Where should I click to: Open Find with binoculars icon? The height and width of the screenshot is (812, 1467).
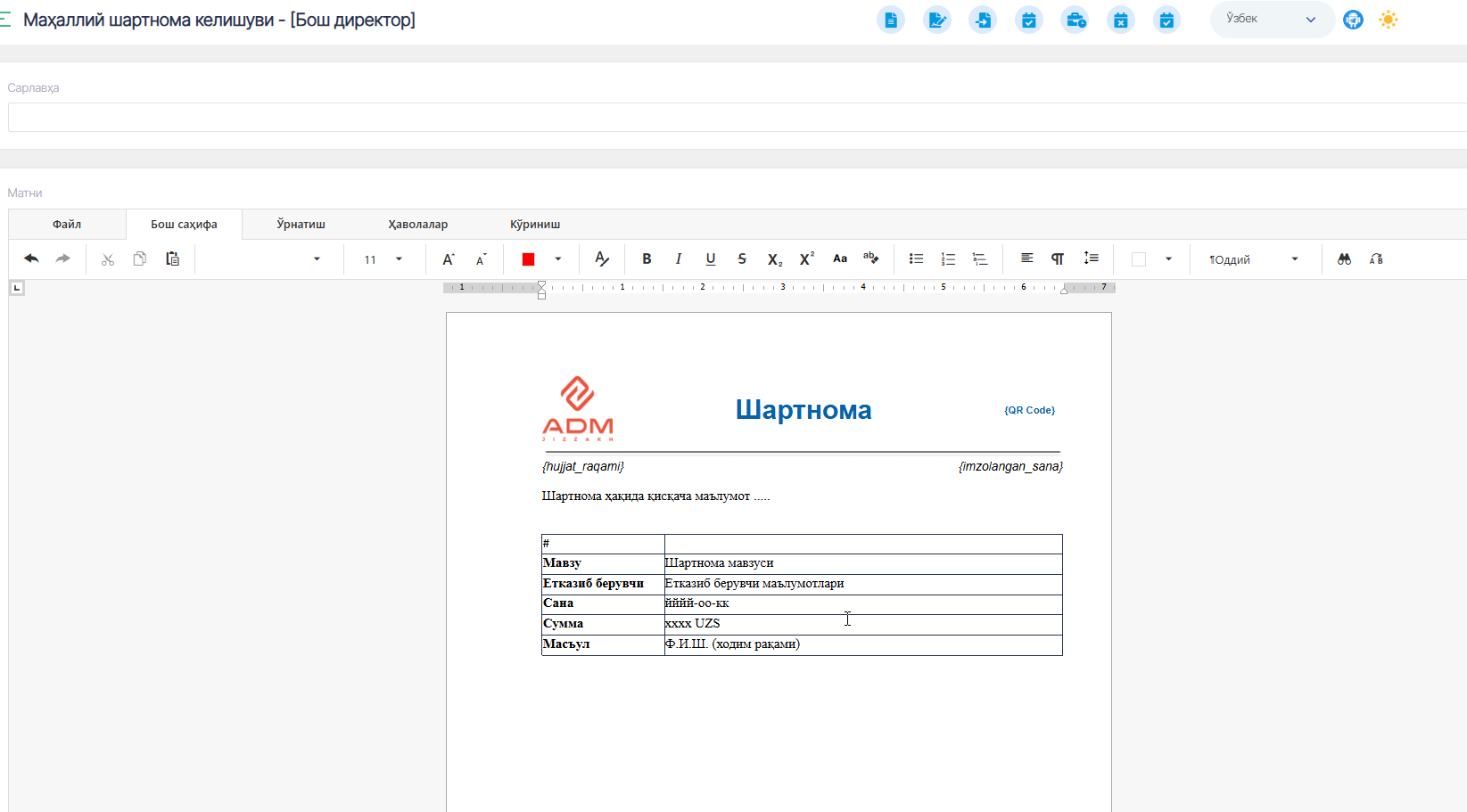pyautogui.click(x=1344, y=259)
